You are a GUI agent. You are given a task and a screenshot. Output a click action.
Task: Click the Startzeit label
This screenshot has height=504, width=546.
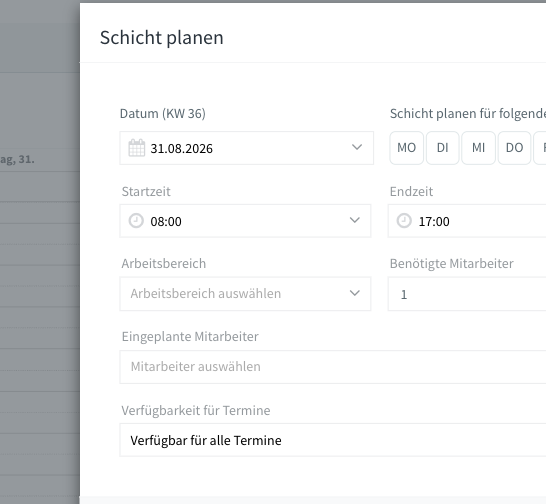[146, 192]
